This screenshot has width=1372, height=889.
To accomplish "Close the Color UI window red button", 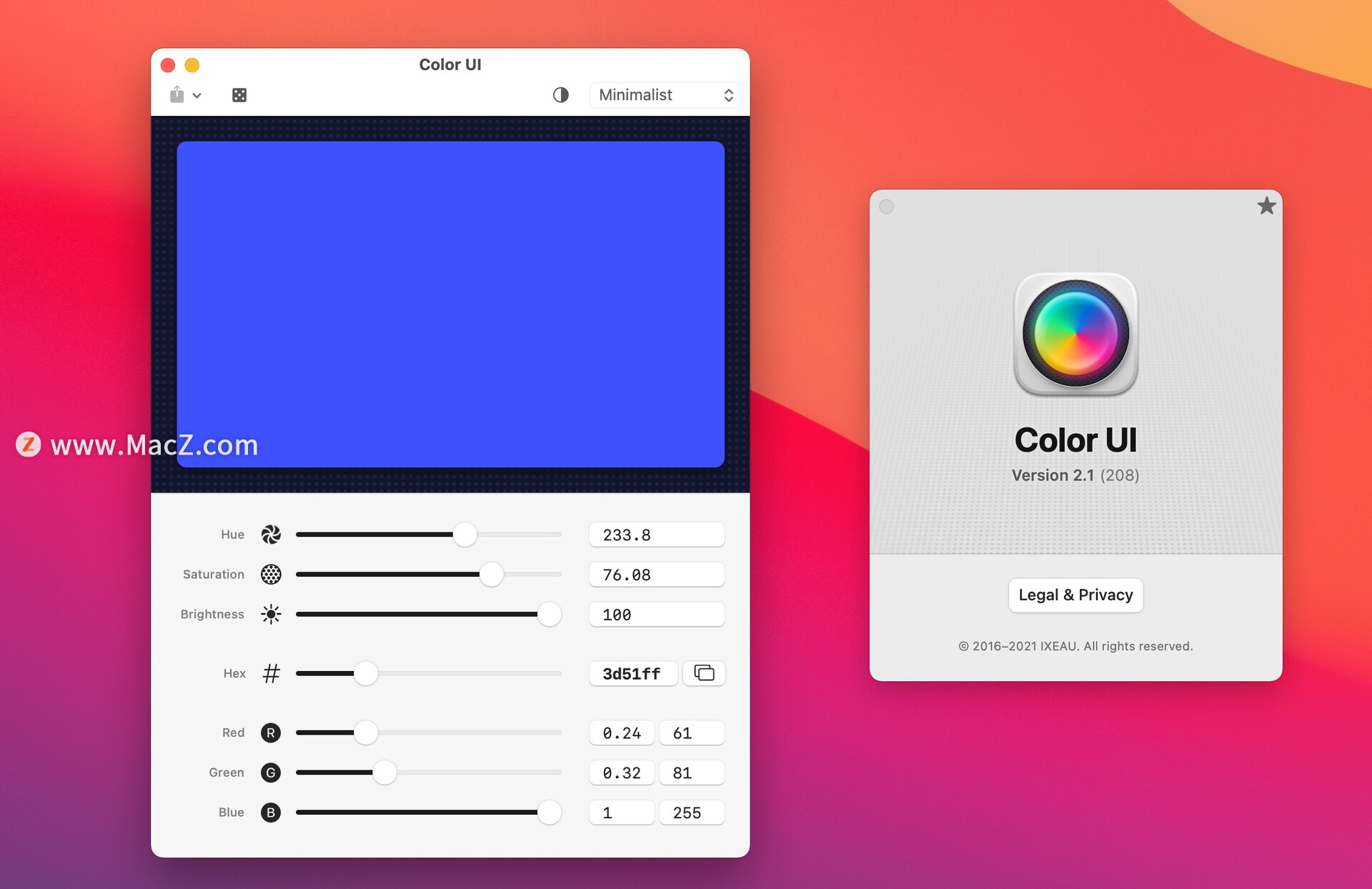I will pyautogui.click(x=168, y=65).
